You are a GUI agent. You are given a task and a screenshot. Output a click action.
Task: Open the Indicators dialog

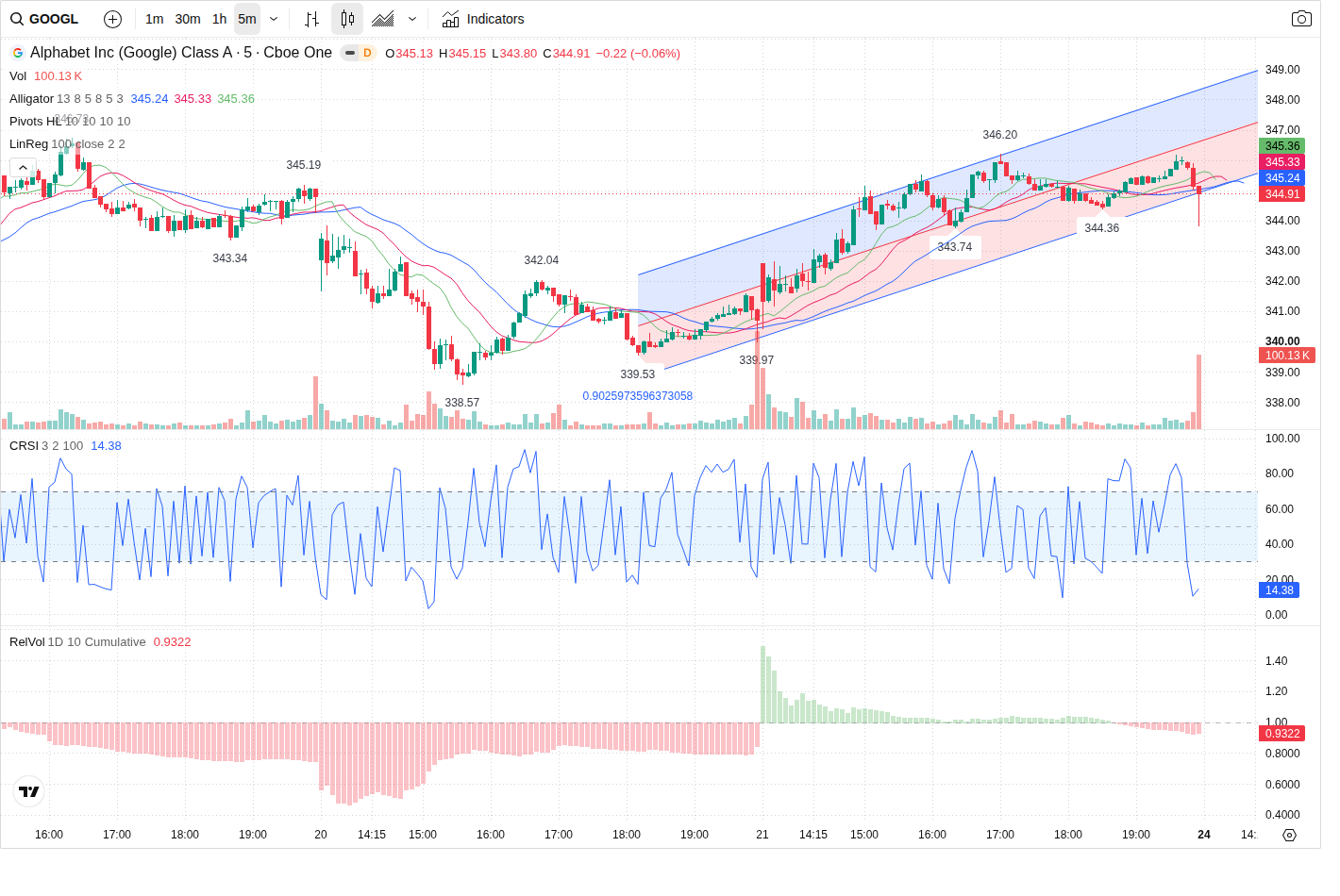click(482, 19)
